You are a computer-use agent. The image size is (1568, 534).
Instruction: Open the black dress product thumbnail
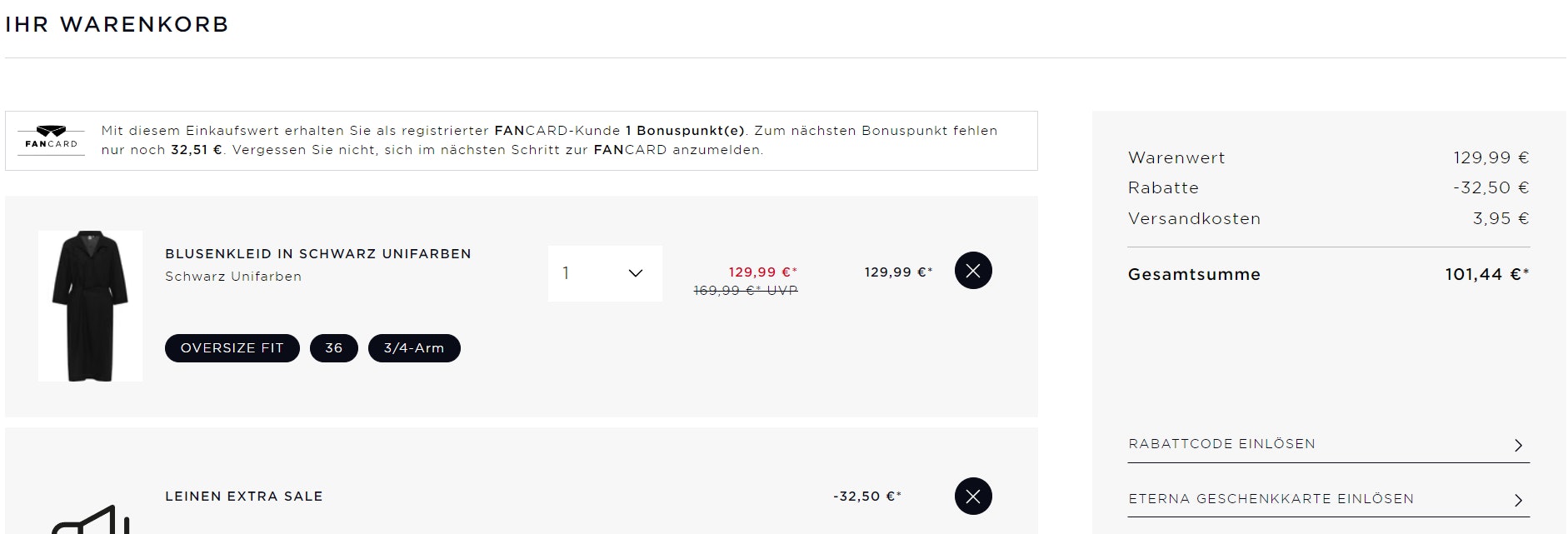click(x=90, y=306)
